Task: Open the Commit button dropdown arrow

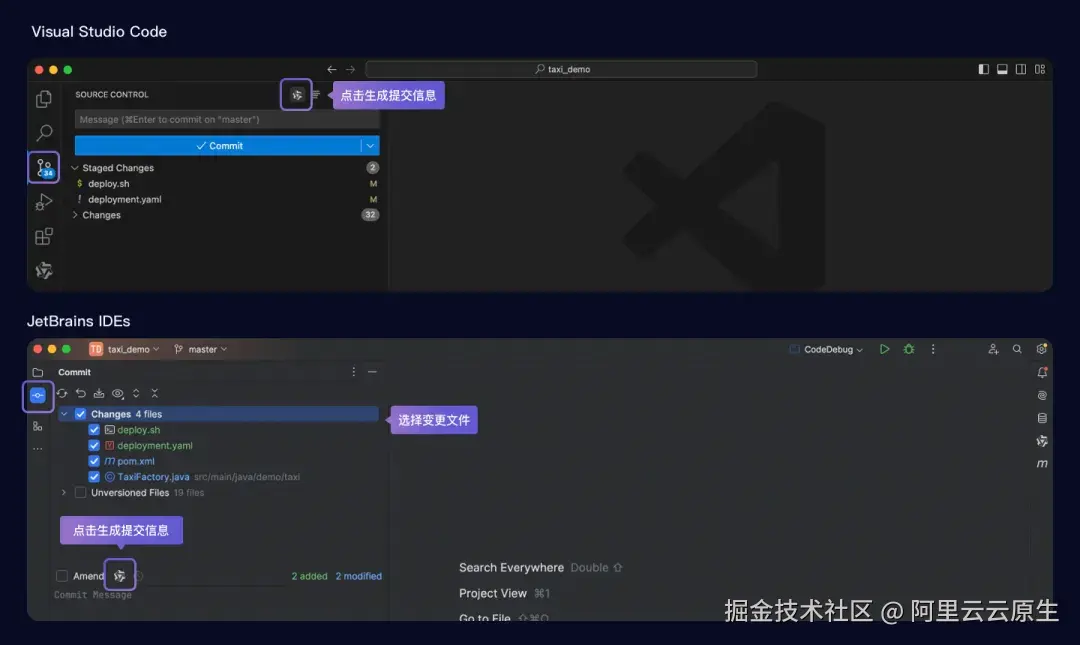Action: (370, 144)
